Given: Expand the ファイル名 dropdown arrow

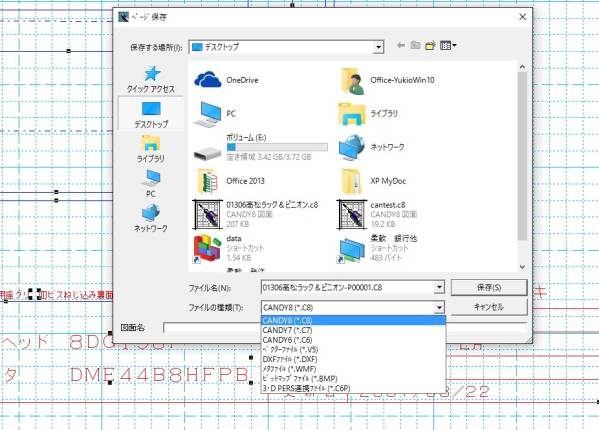Looking at the screenshot, I should (x=439, y=287).
